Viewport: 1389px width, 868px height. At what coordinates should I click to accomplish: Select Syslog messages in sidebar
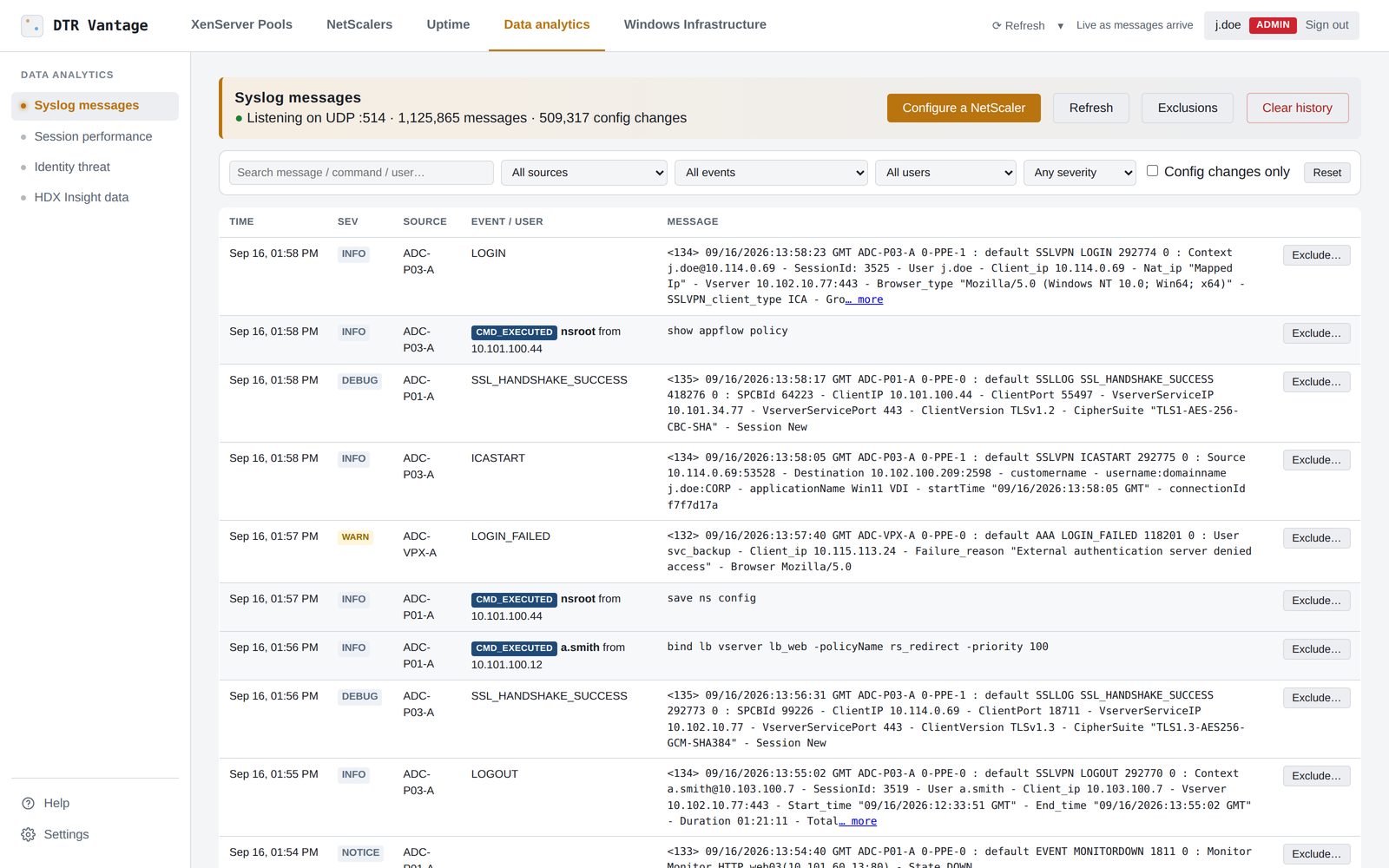(x=95, y=105)
